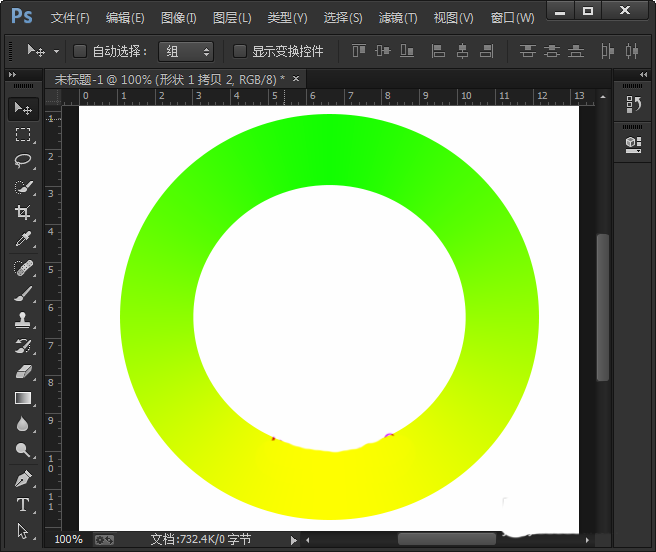
Task: Activate the Eraser tool
Action: click(23, 372)
